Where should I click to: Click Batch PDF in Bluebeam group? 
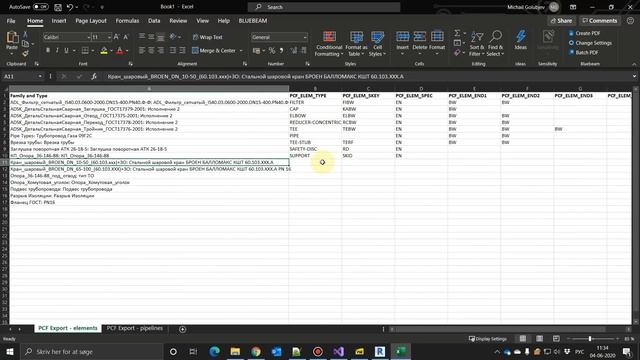(584, 52)
